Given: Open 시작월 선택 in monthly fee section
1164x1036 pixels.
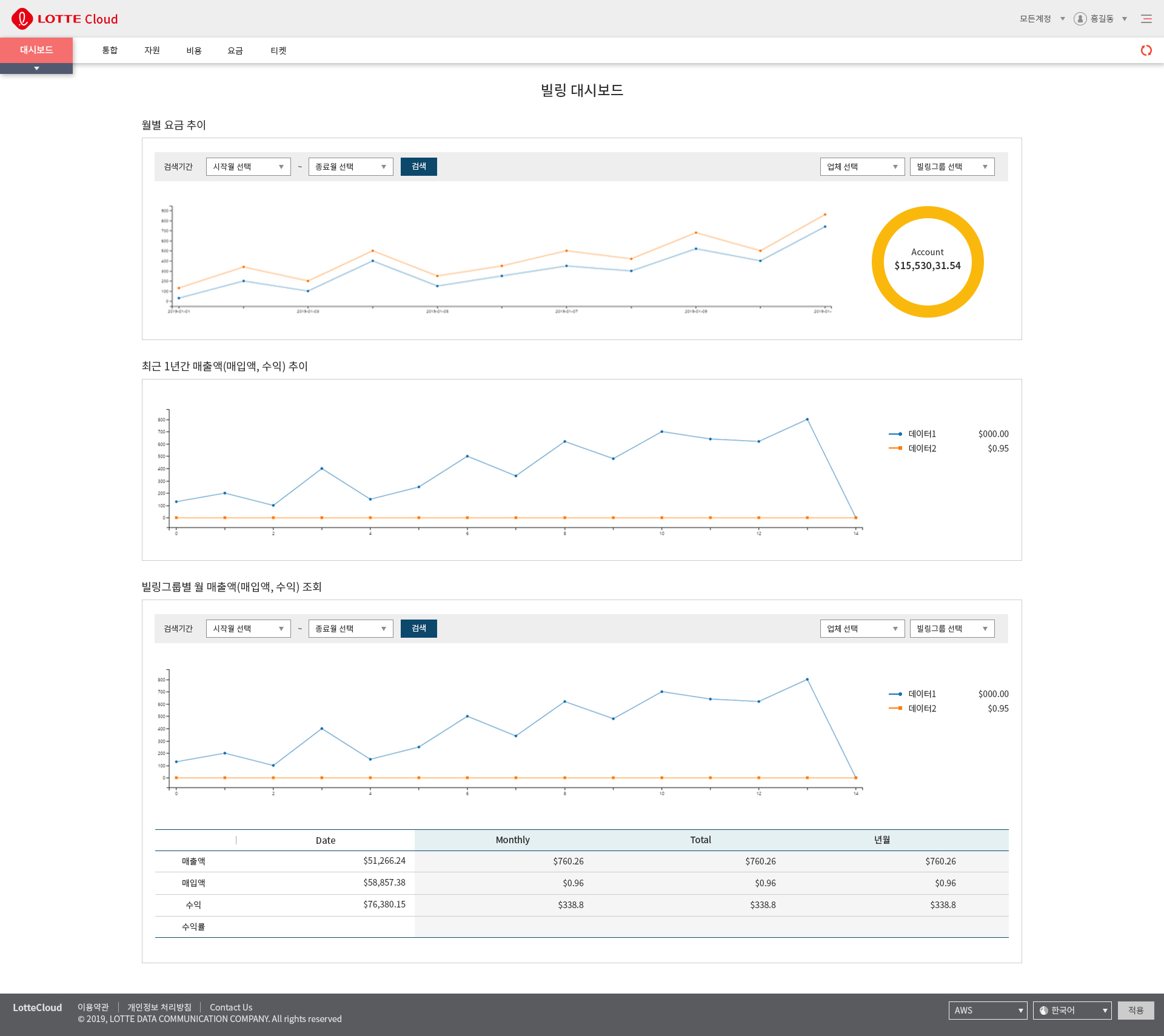Looking at the screenshot, I should (249, 167).
